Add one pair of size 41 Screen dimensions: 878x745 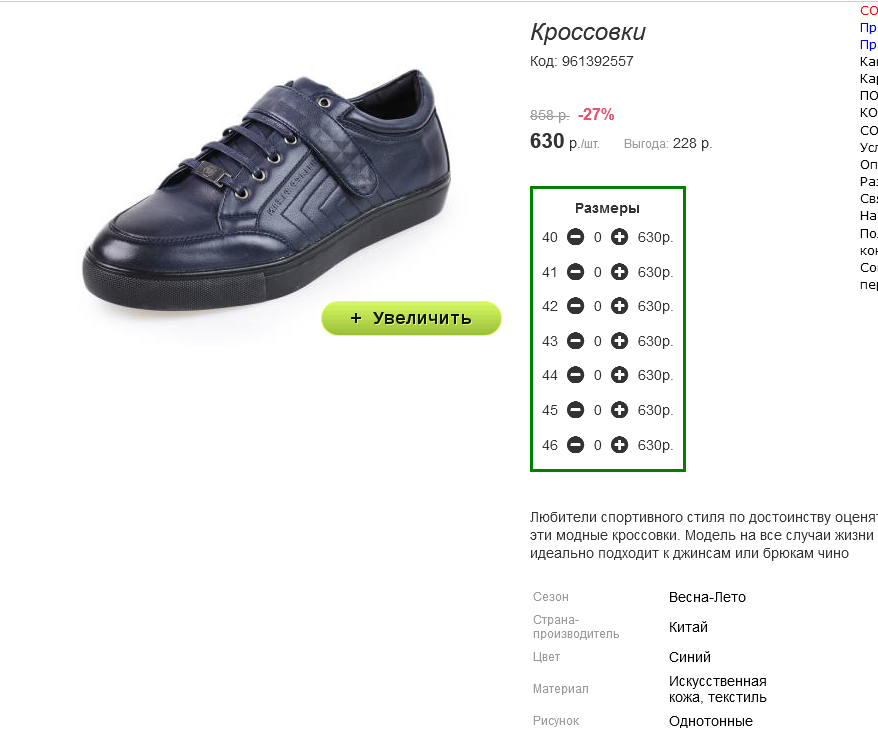tap(619, 272)
